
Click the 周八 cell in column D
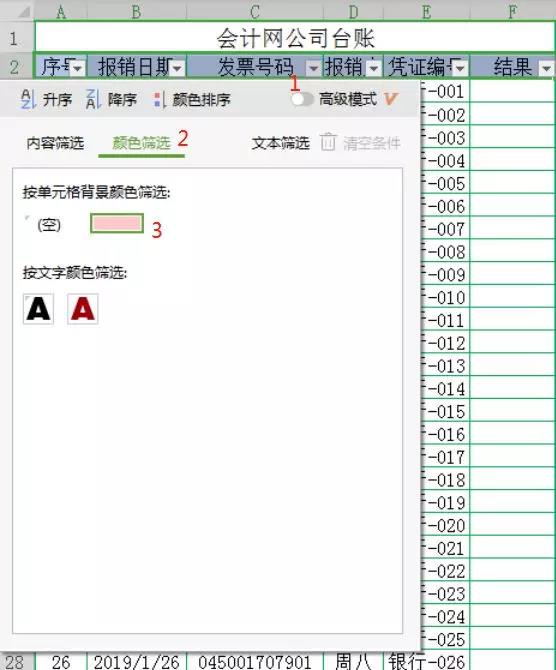pos(353,661)
